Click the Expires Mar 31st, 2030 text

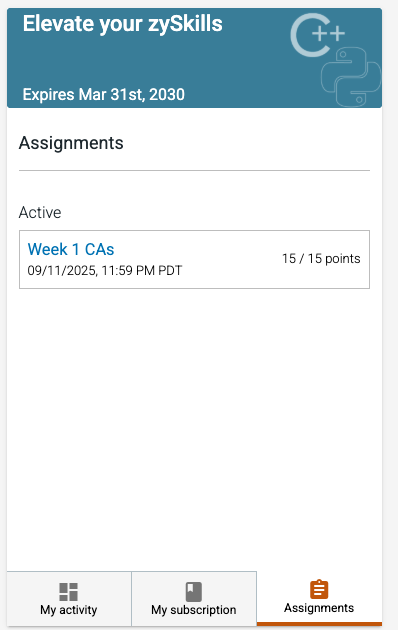pyautogui.click(x=104, y=95)
